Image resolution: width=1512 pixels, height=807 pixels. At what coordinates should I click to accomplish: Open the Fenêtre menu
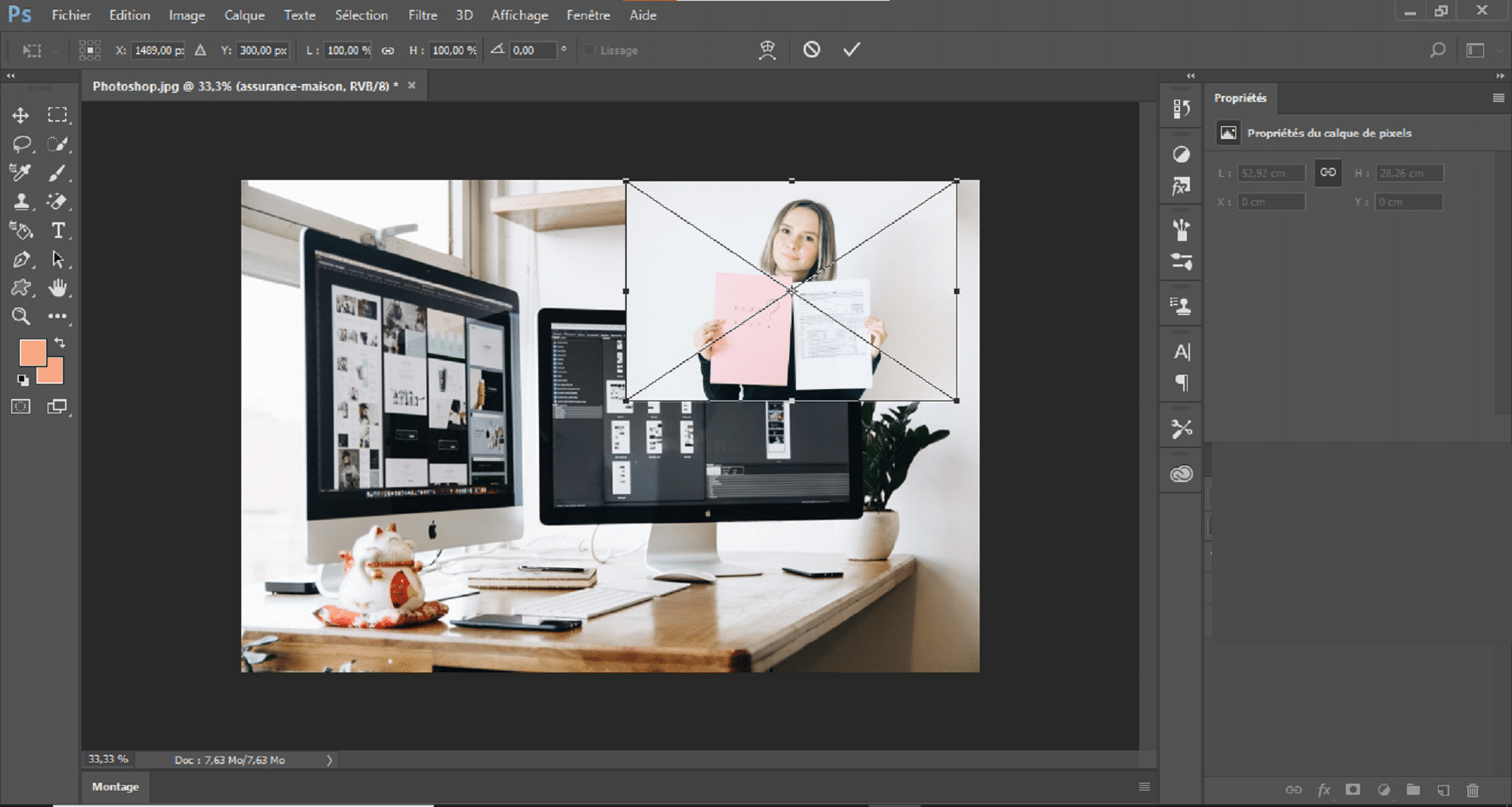588,15
